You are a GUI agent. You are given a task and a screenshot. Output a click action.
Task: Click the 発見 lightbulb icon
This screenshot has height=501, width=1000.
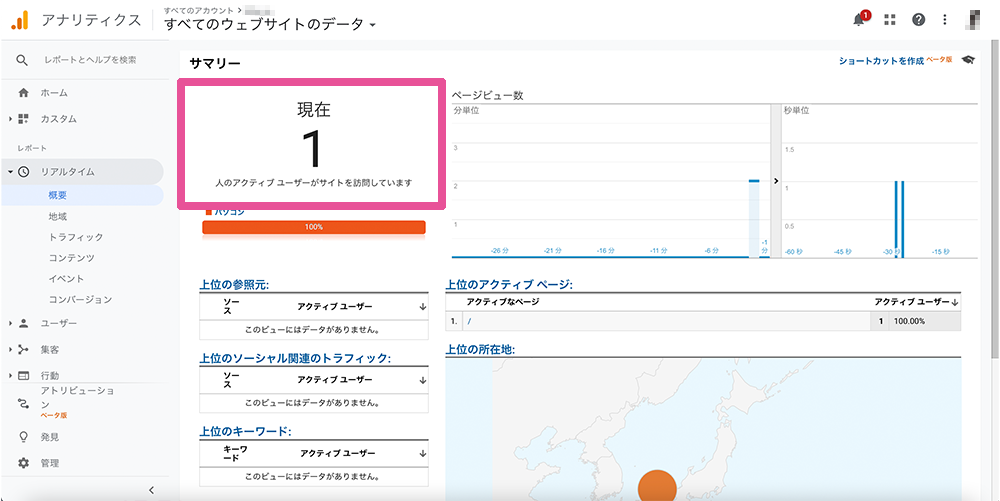(24, 437)
